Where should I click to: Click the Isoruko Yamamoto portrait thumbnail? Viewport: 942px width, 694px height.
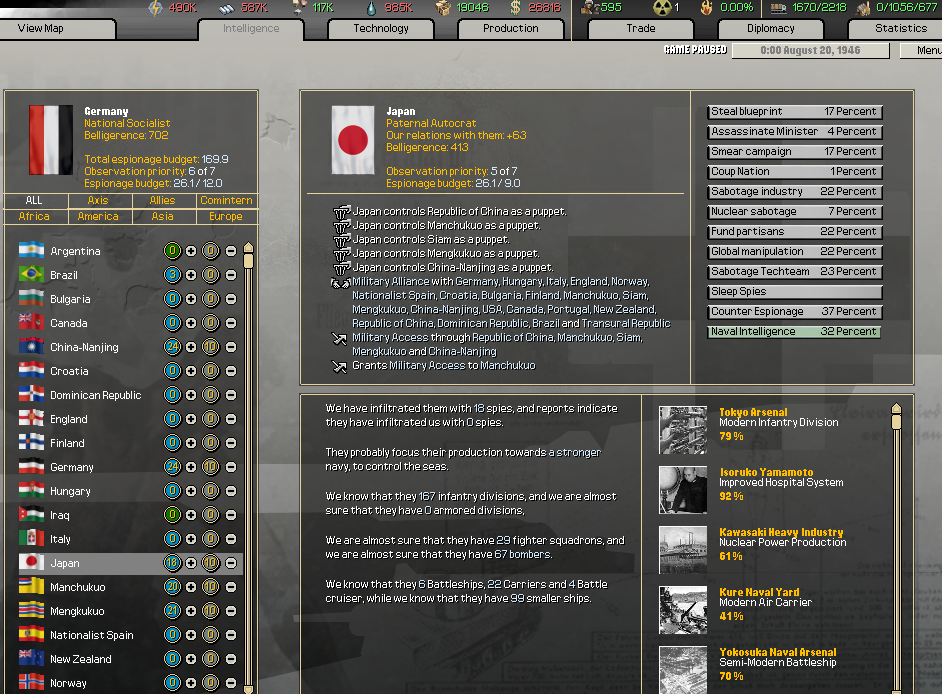pyautogui.click(x=683, y=490)
